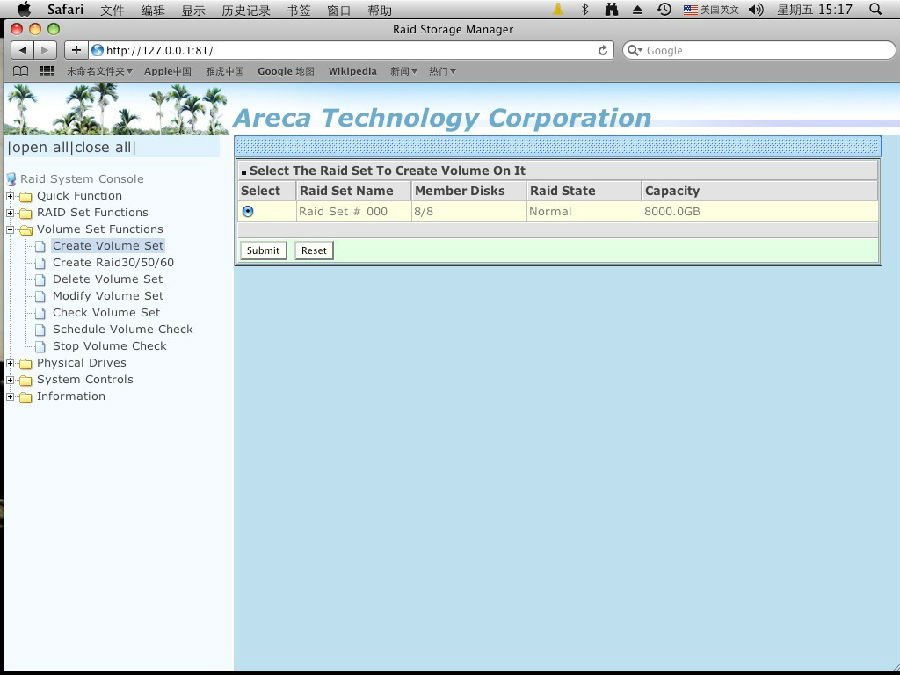Screen dimensions: 900x675
Task: Click the Bluetooth status icon
Action: (x=585, y=9)
